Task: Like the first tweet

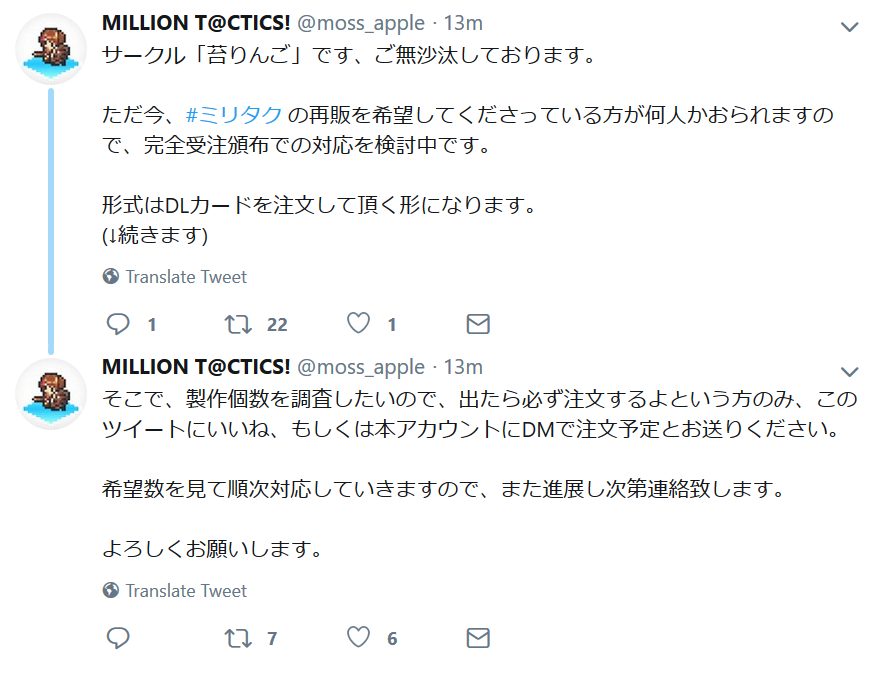Action: (x=358, y=324)
